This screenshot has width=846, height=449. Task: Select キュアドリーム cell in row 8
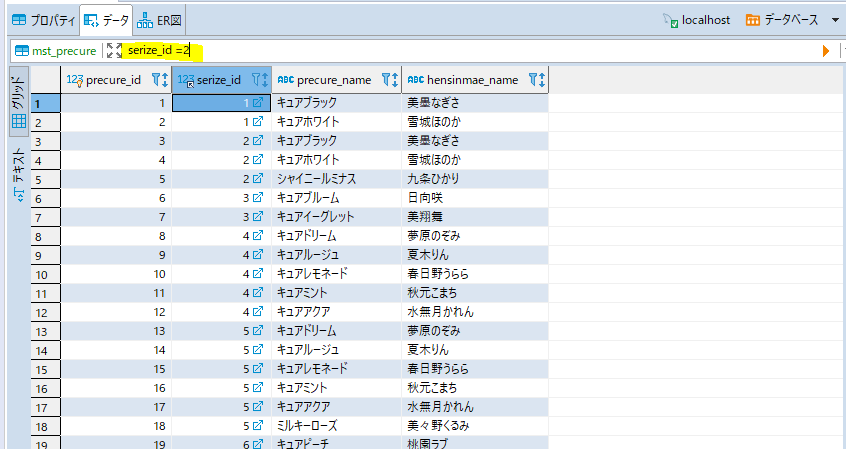[337, 236]
